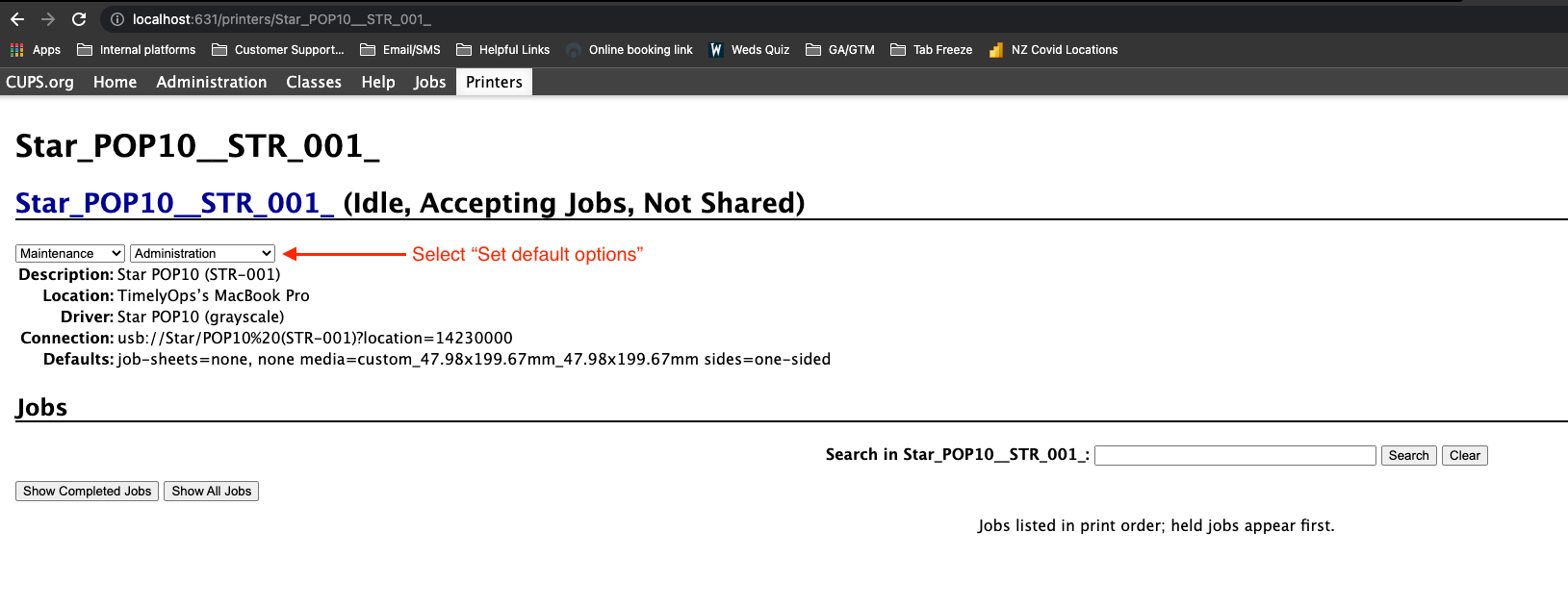Select the Driver text Star POP10 (grayscale)
The height and width of the screenshot is (608, 1568).
click(x=201, y=317)
